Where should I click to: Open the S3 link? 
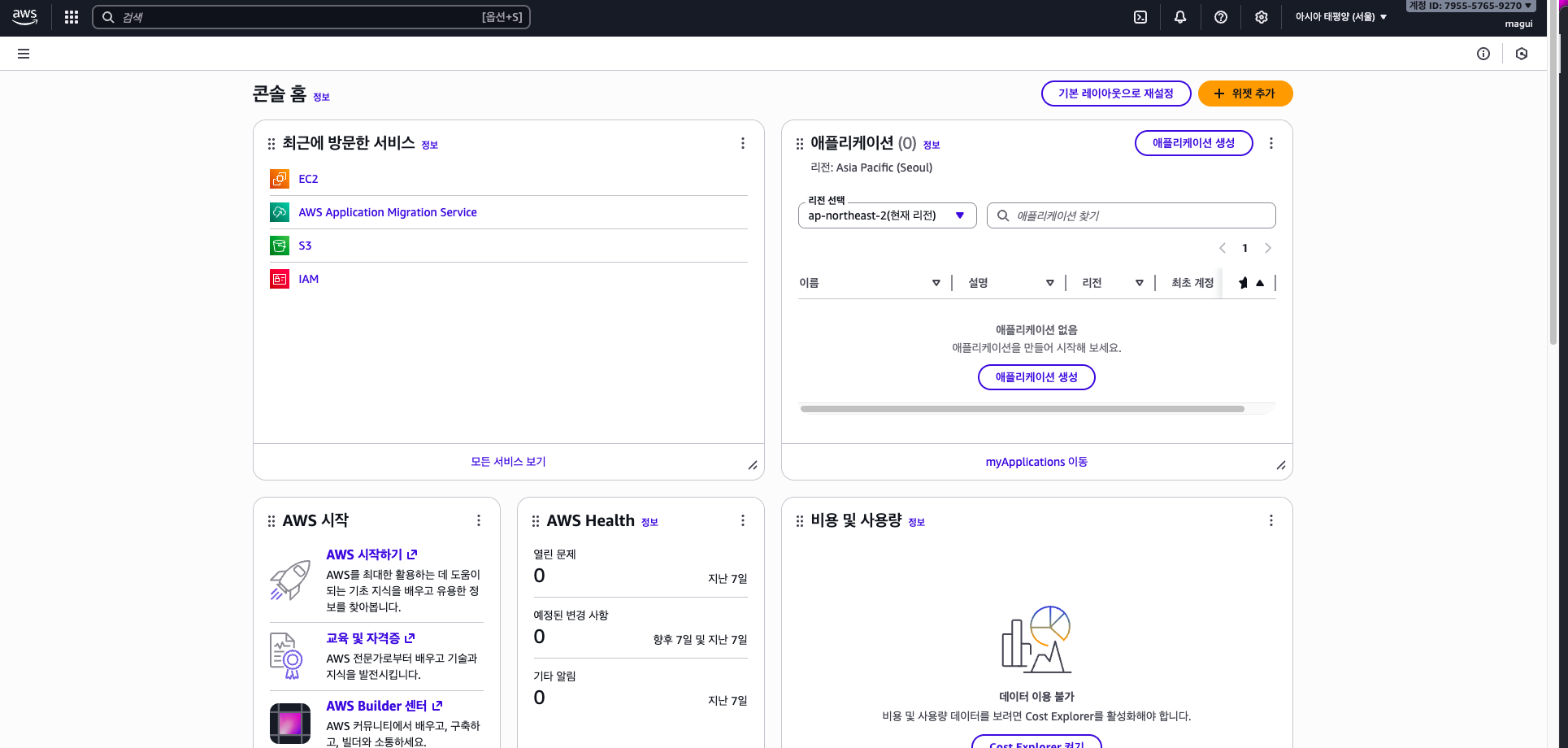pos(305,246)
